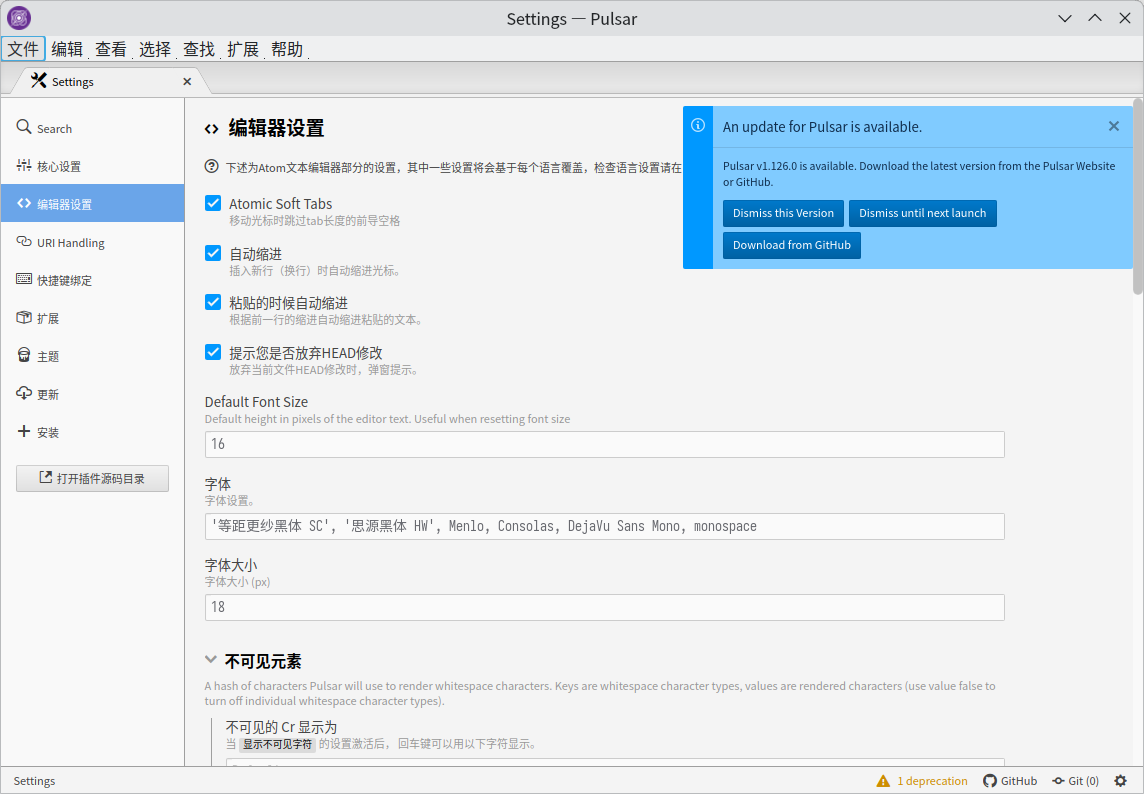Open the 查看 menu
Image resolution: width=1144 pixels, height=794 pixels.
(x=111, y=49)
